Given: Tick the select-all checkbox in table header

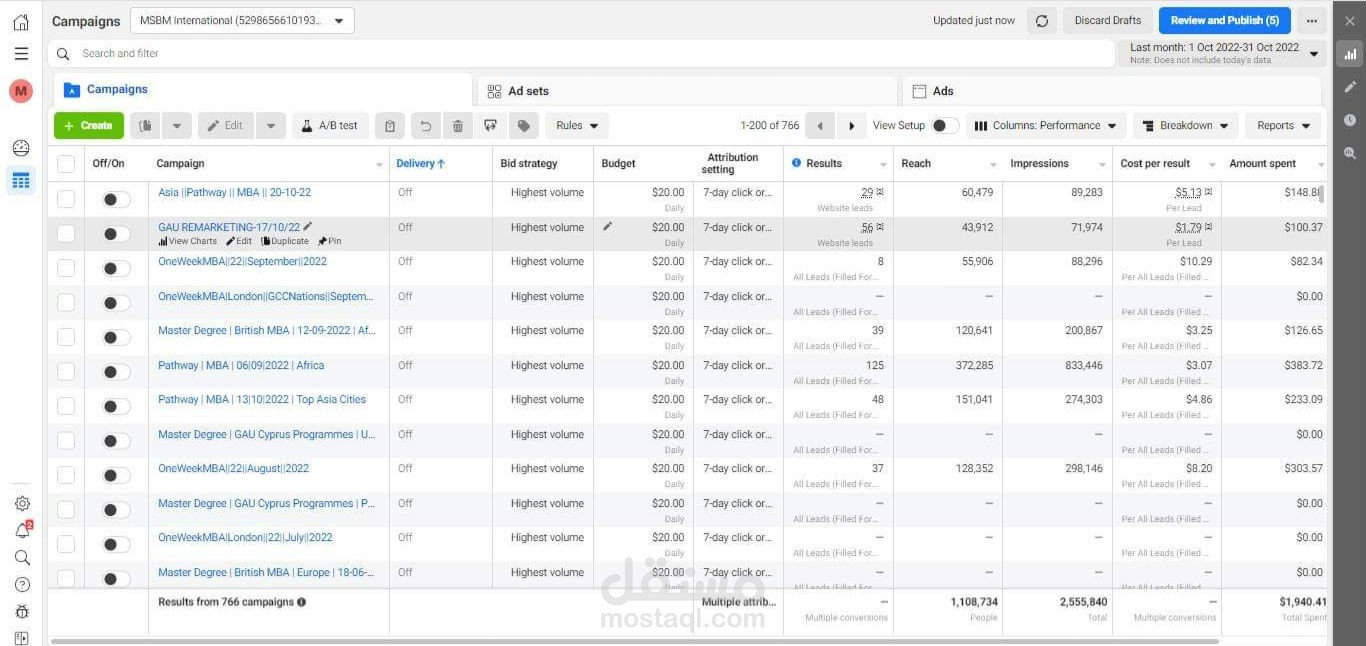Looking at the screenshot, I should [66, 164].
